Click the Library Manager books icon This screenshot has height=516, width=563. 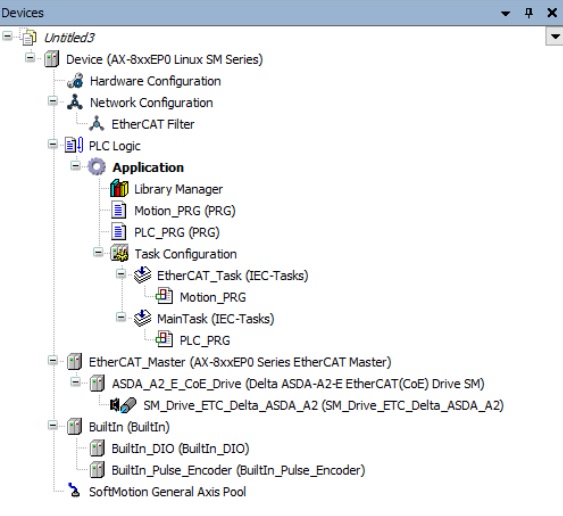click(119, 189)
